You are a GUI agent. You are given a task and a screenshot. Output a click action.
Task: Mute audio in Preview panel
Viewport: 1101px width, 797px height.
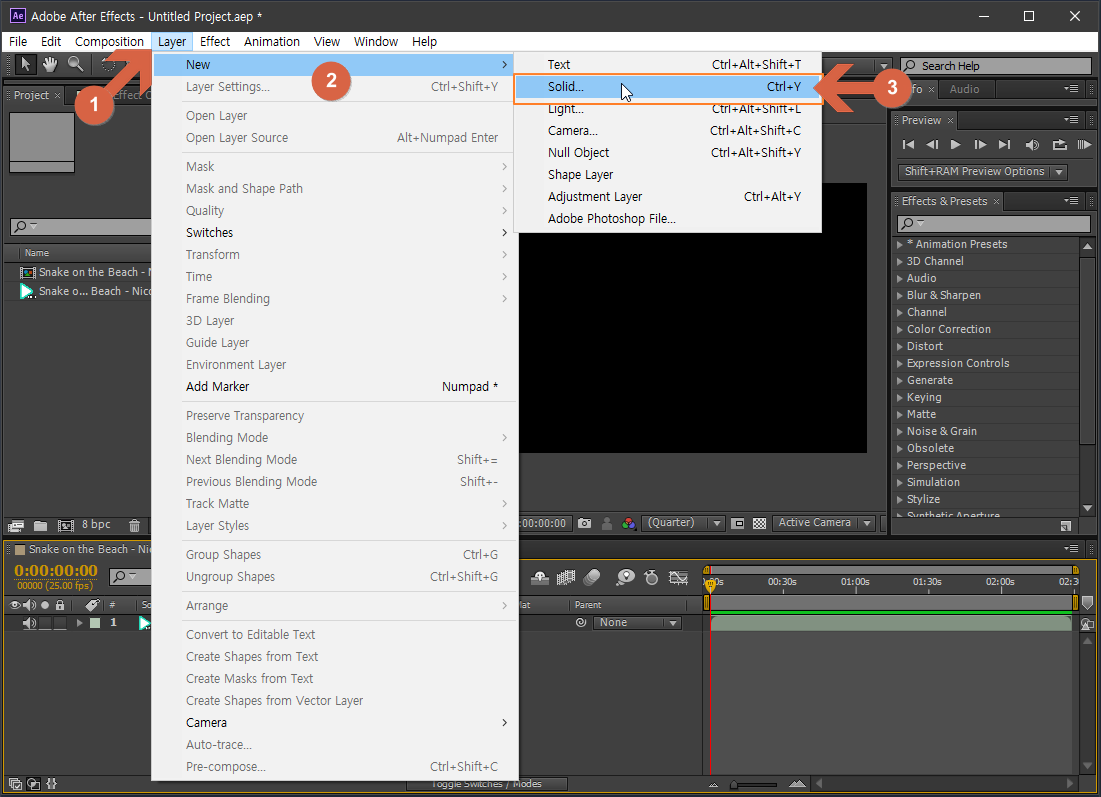(1031, 145)
